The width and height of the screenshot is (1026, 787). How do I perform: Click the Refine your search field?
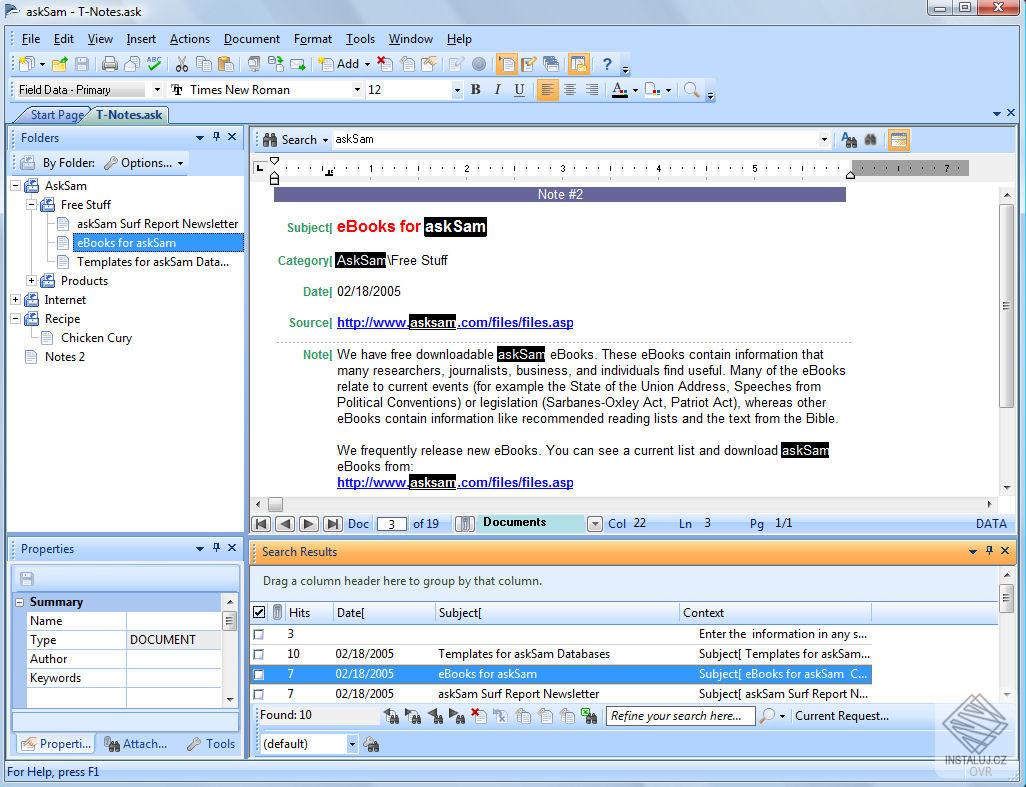(x=678, y=716)
